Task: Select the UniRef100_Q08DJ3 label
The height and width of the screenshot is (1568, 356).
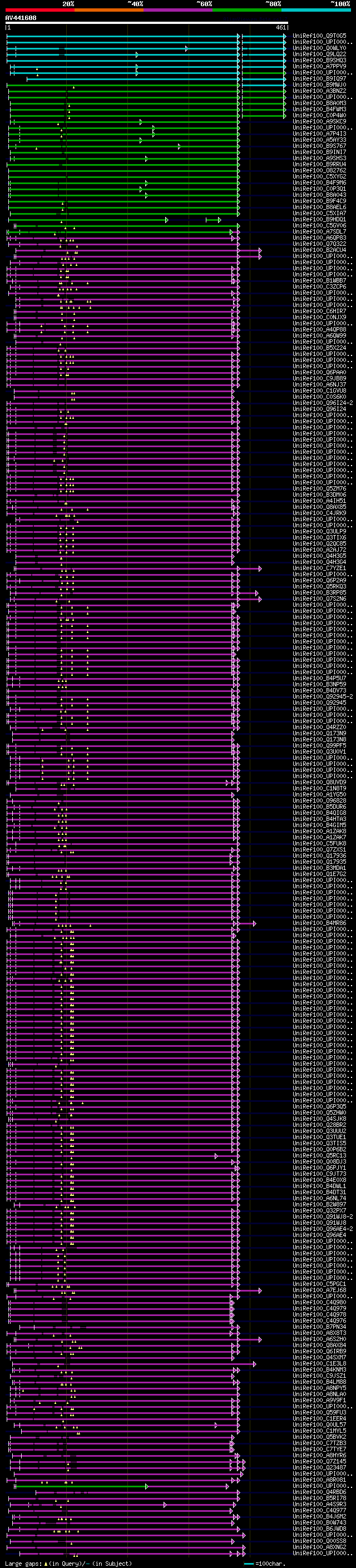Action: coord(319,1161)
